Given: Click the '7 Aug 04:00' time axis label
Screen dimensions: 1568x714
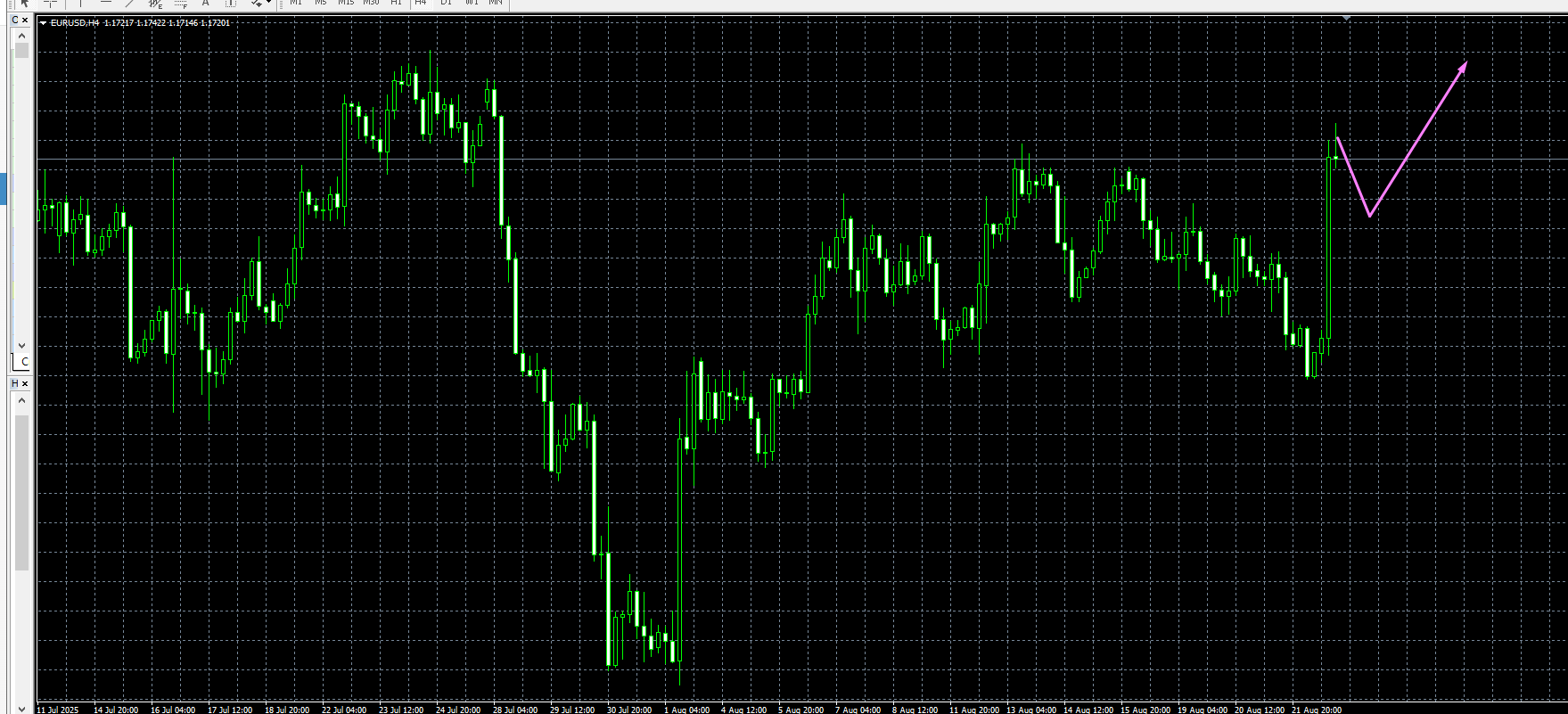Looking at the screenshot, I should tap(858, 710).
